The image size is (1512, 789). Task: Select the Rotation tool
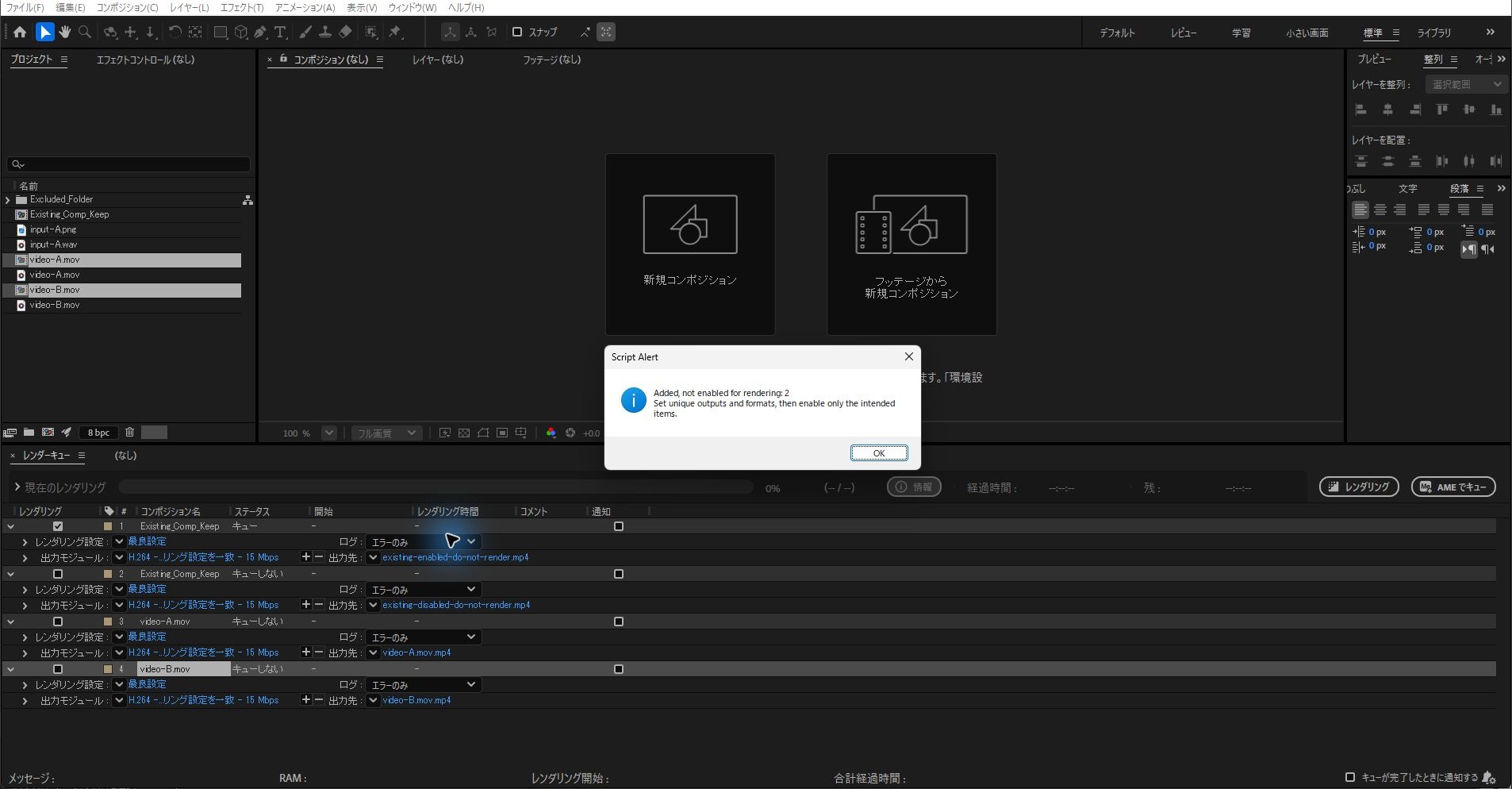175,33
